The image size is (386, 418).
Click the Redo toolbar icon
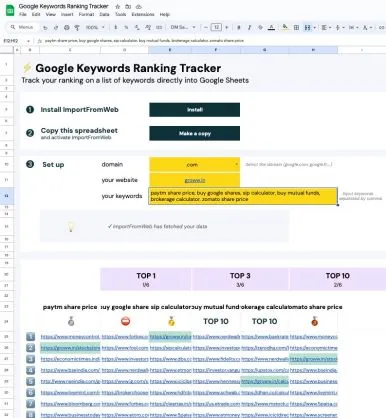pos(56,27)
